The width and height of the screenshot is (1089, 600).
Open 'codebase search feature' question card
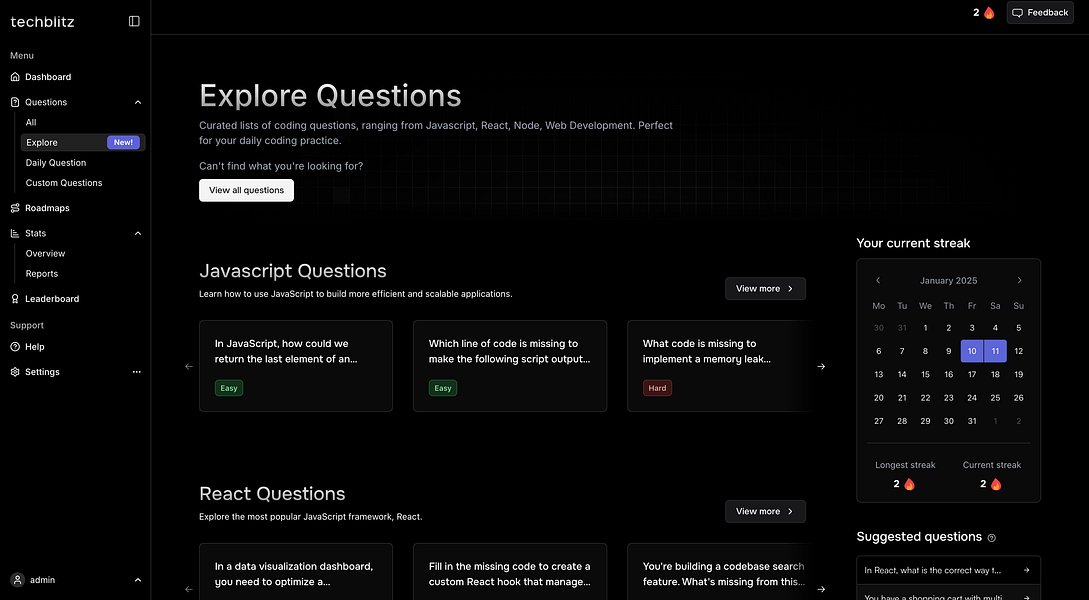coord(719,572)
